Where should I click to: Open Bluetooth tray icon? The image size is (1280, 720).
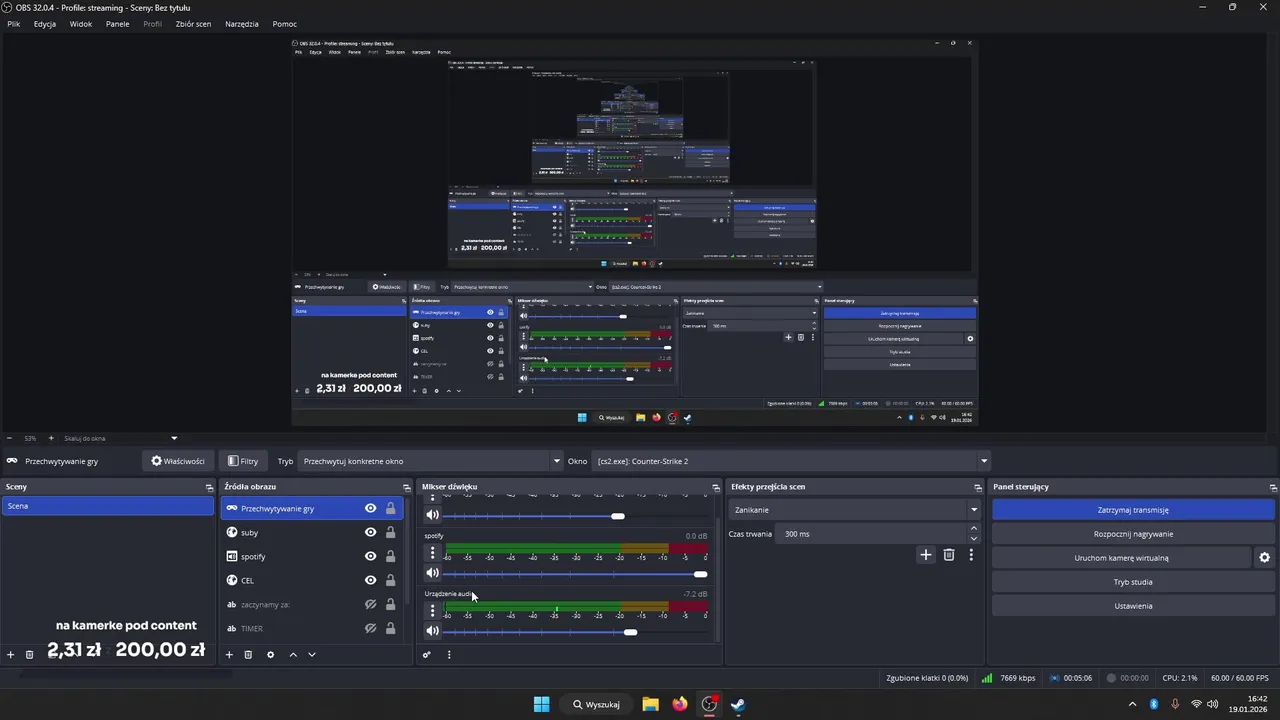pos(1153,704)
